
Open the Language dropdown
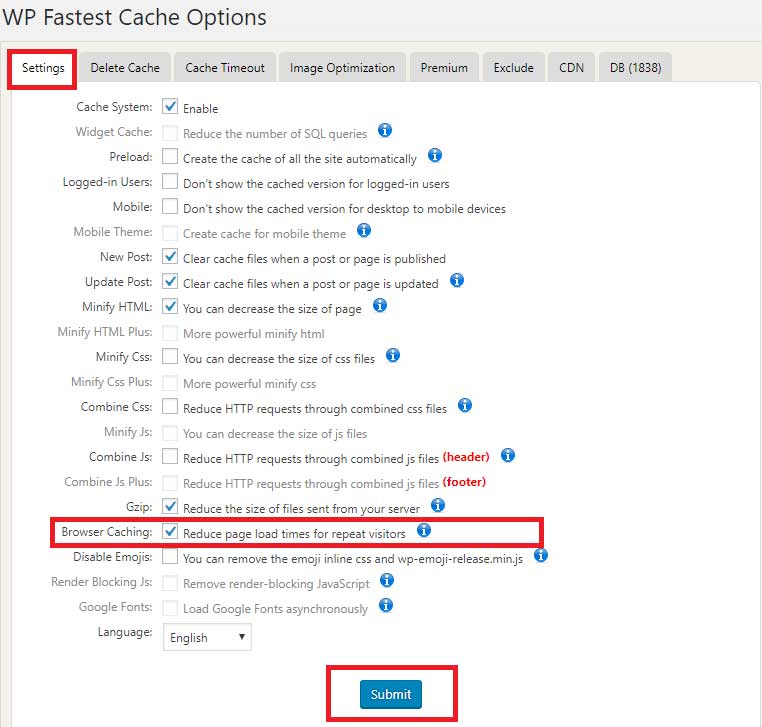click(x=207, y=637)
